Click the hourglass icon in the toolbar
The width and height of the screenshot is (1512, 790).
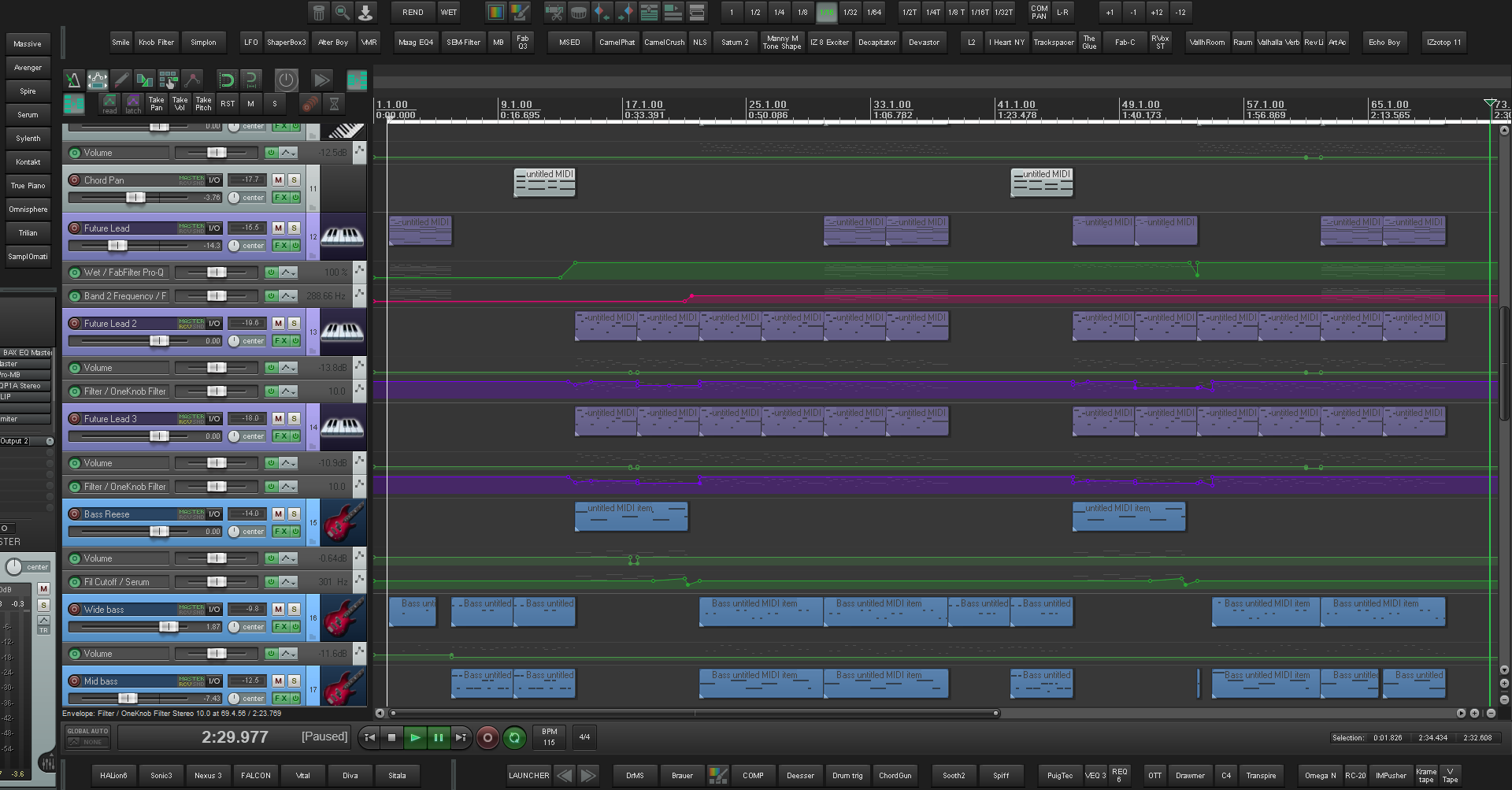(x=334, y=103)
